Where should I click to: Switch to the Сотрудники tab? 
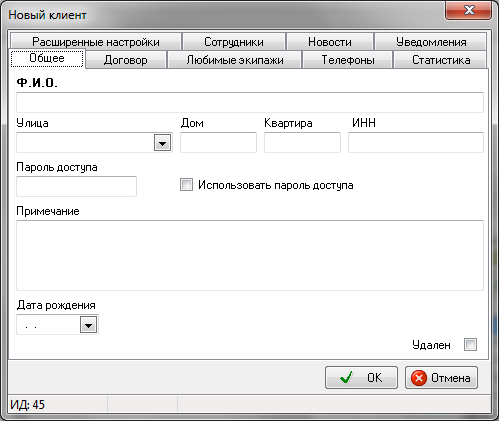(234, 42)
